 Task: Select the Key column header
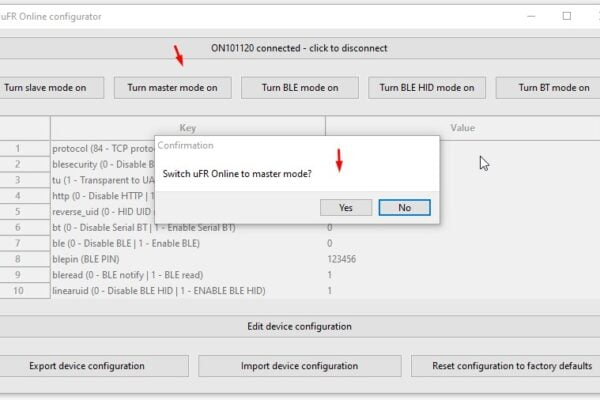[x=188, y=128]
